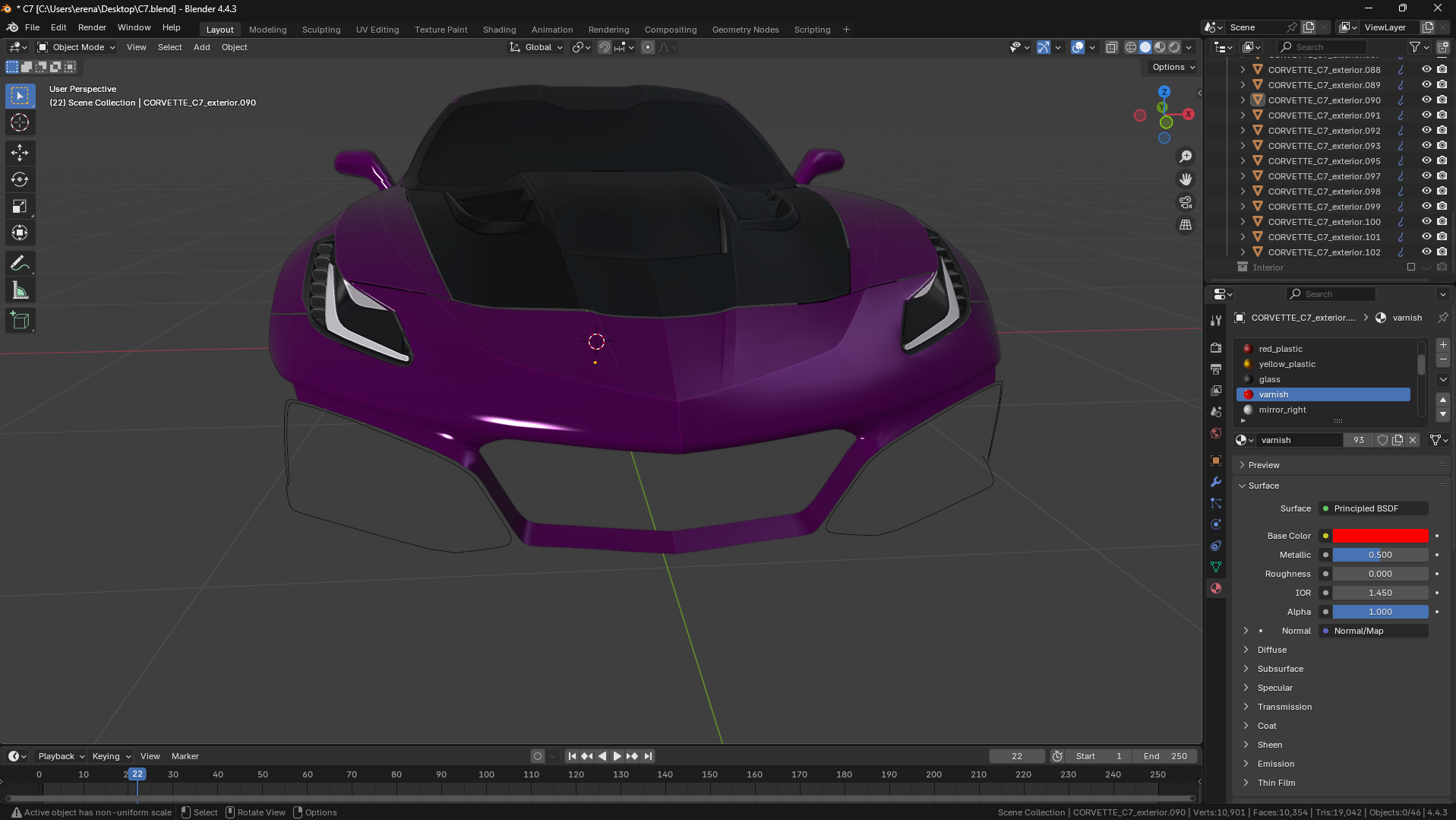
Task: Duplicate the varnish material
Action: (1398, 440)
